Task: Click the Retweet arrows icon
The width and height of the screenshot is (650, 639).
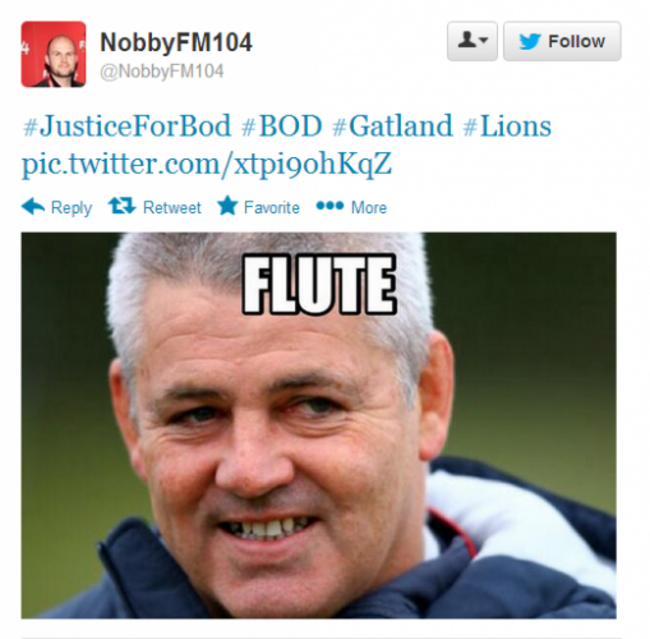Action: click(122, 206)
